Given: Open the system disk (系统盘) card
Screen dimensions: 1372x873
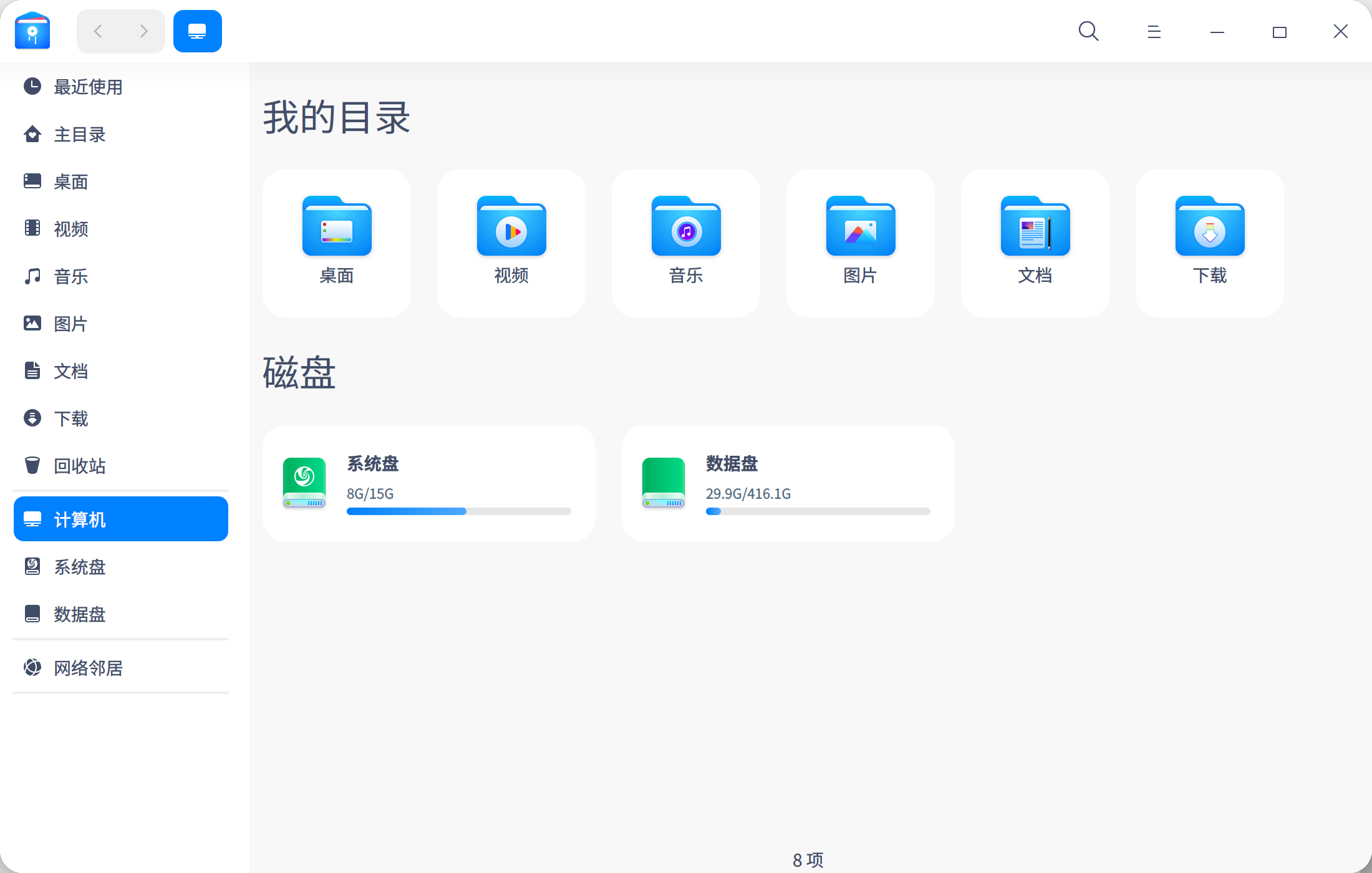Looking at the screenshot, I should pyautogui.click(x=428, y=483).
